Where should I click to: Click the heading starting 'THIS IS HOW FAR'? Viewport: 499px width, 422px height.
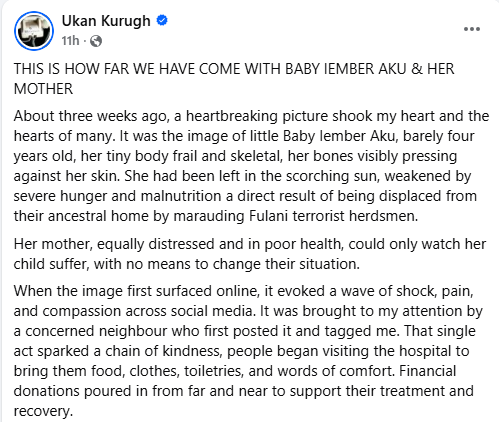234,79
